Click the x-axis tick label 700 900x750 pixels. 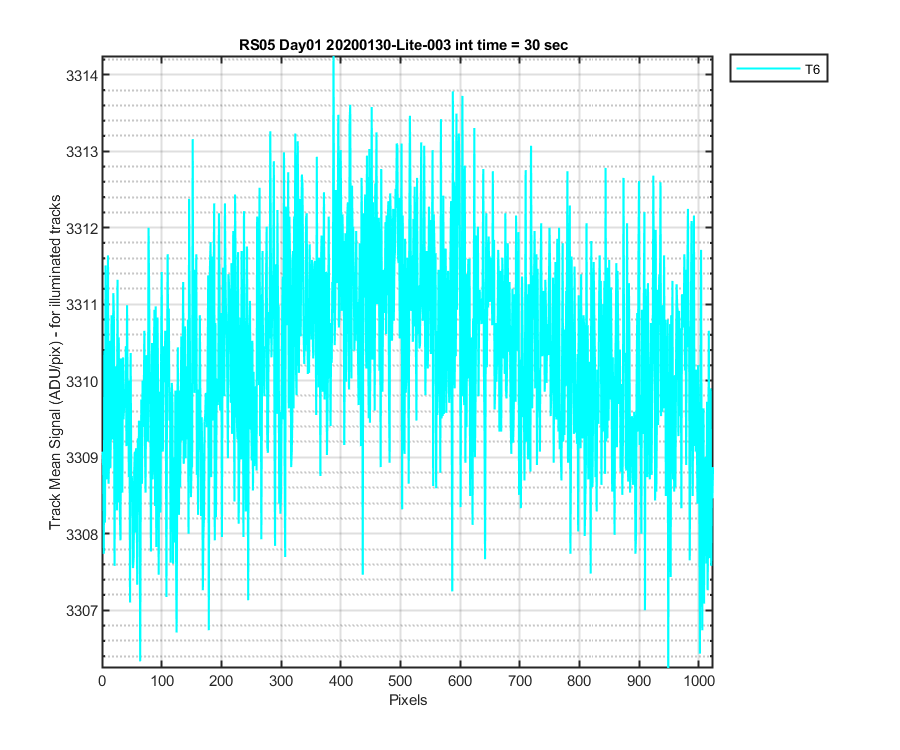click(x=519, y=681)
